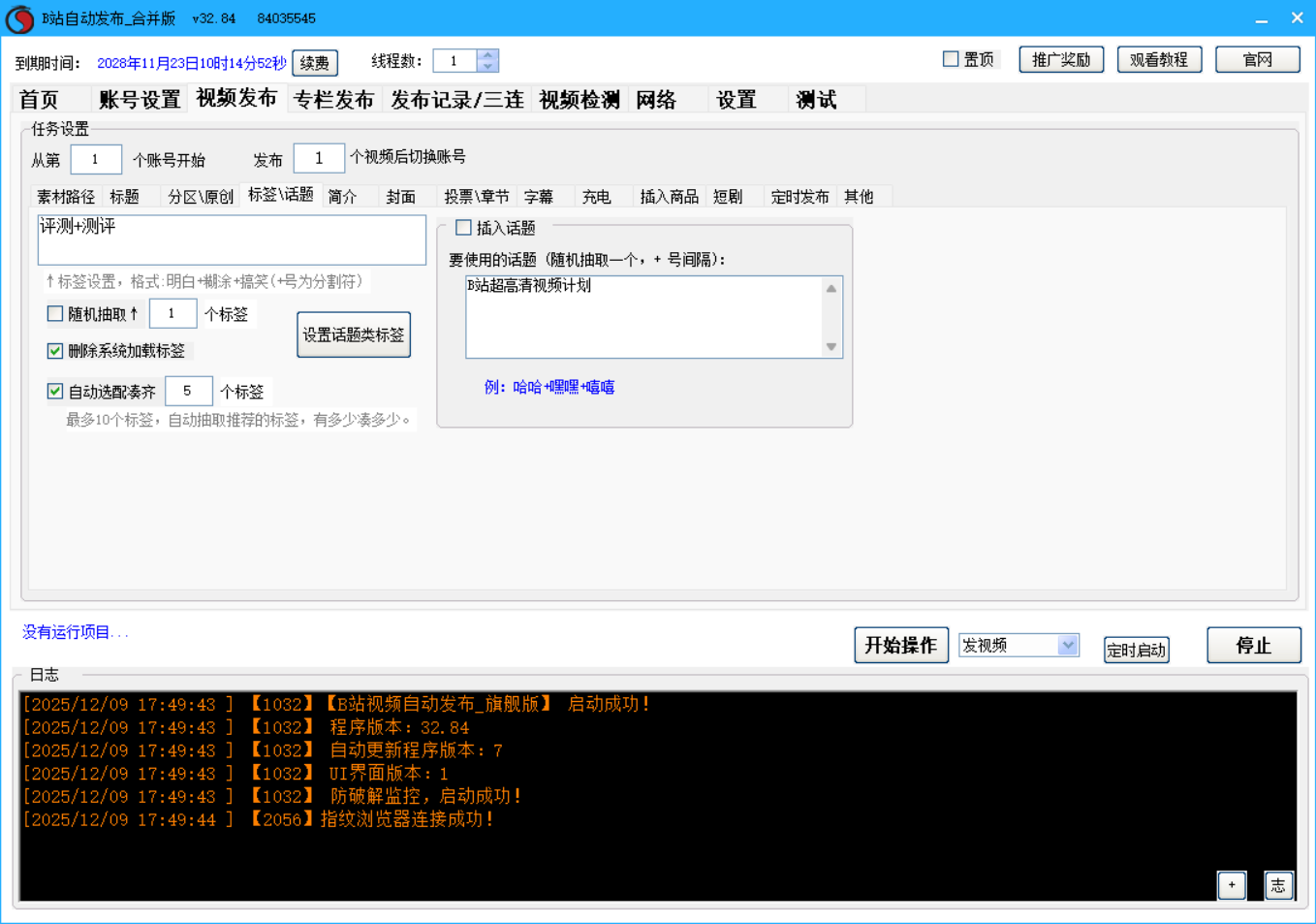The height and width of the screenshot is (924, 1316).
Task: Enable the 插入话题 checkbox
Action: click(463, 228)
